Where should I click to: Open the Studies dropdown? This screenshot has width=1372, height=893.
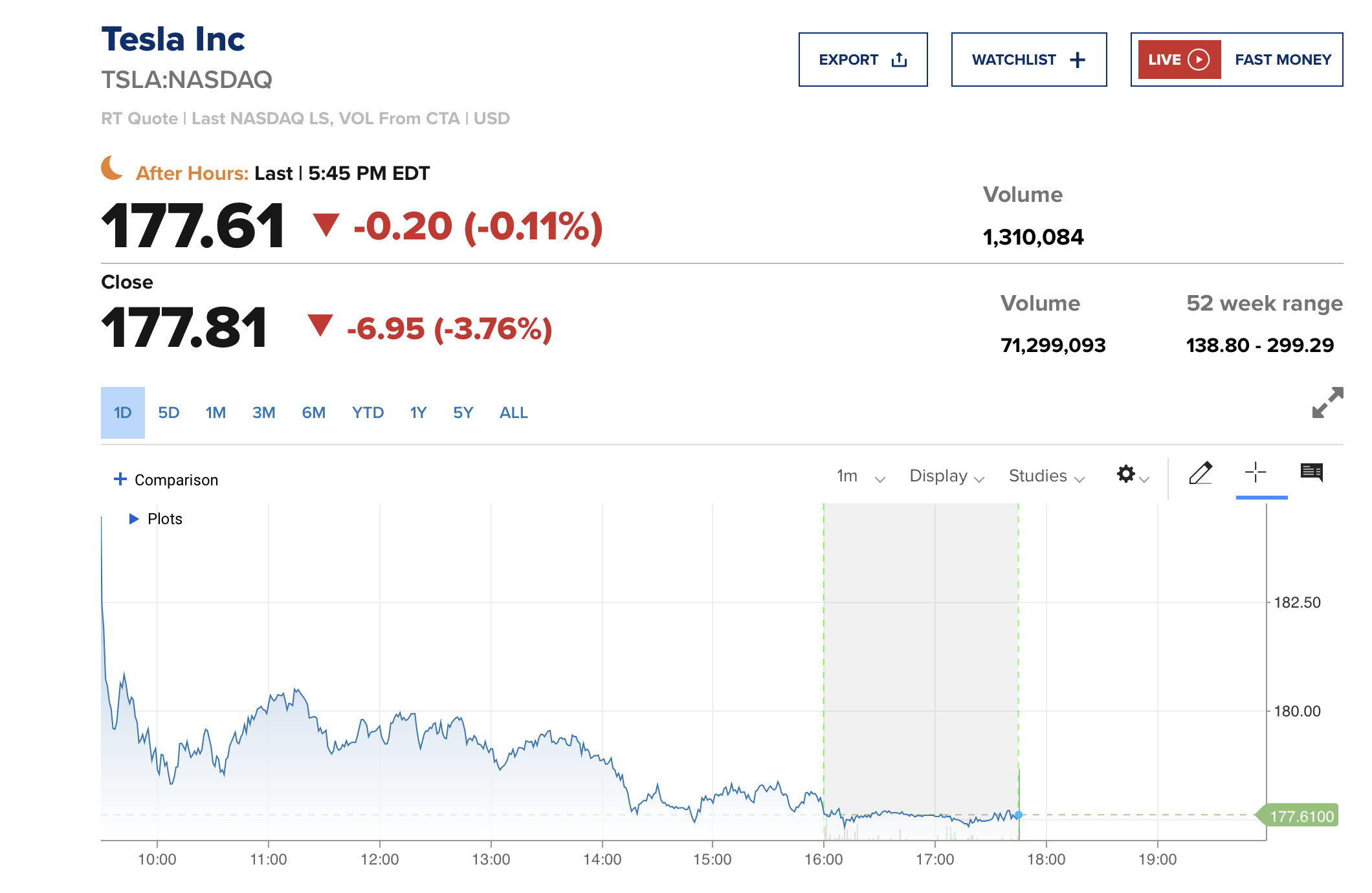pos(1046,477)
